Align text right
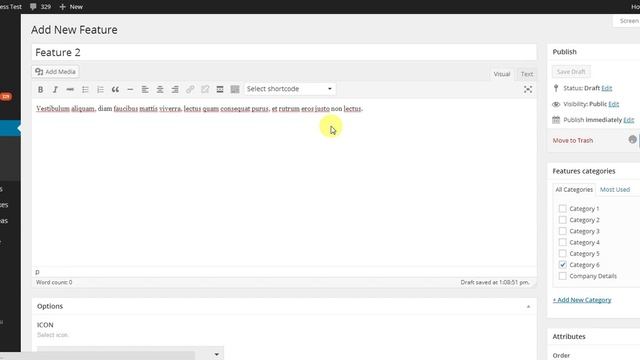640x360 pixels. pos(175,89)
